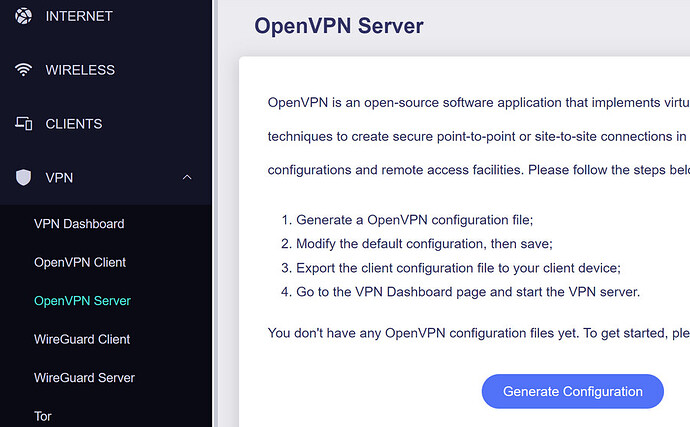Go to the WireGuard Server page

(84, 378)
